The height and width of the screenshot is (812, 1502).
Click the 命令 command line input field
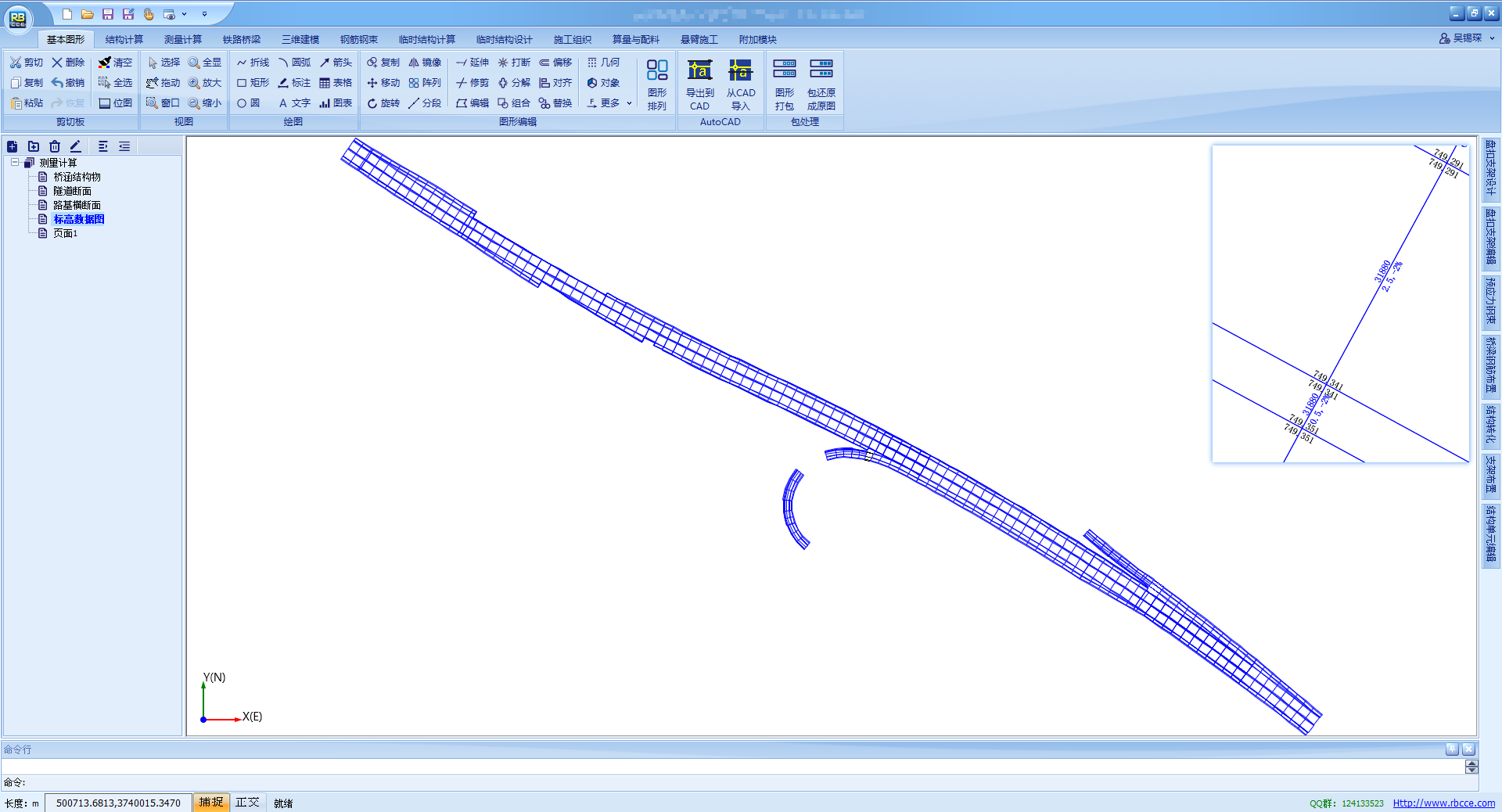pyautogui.click(x=735, y=781)
